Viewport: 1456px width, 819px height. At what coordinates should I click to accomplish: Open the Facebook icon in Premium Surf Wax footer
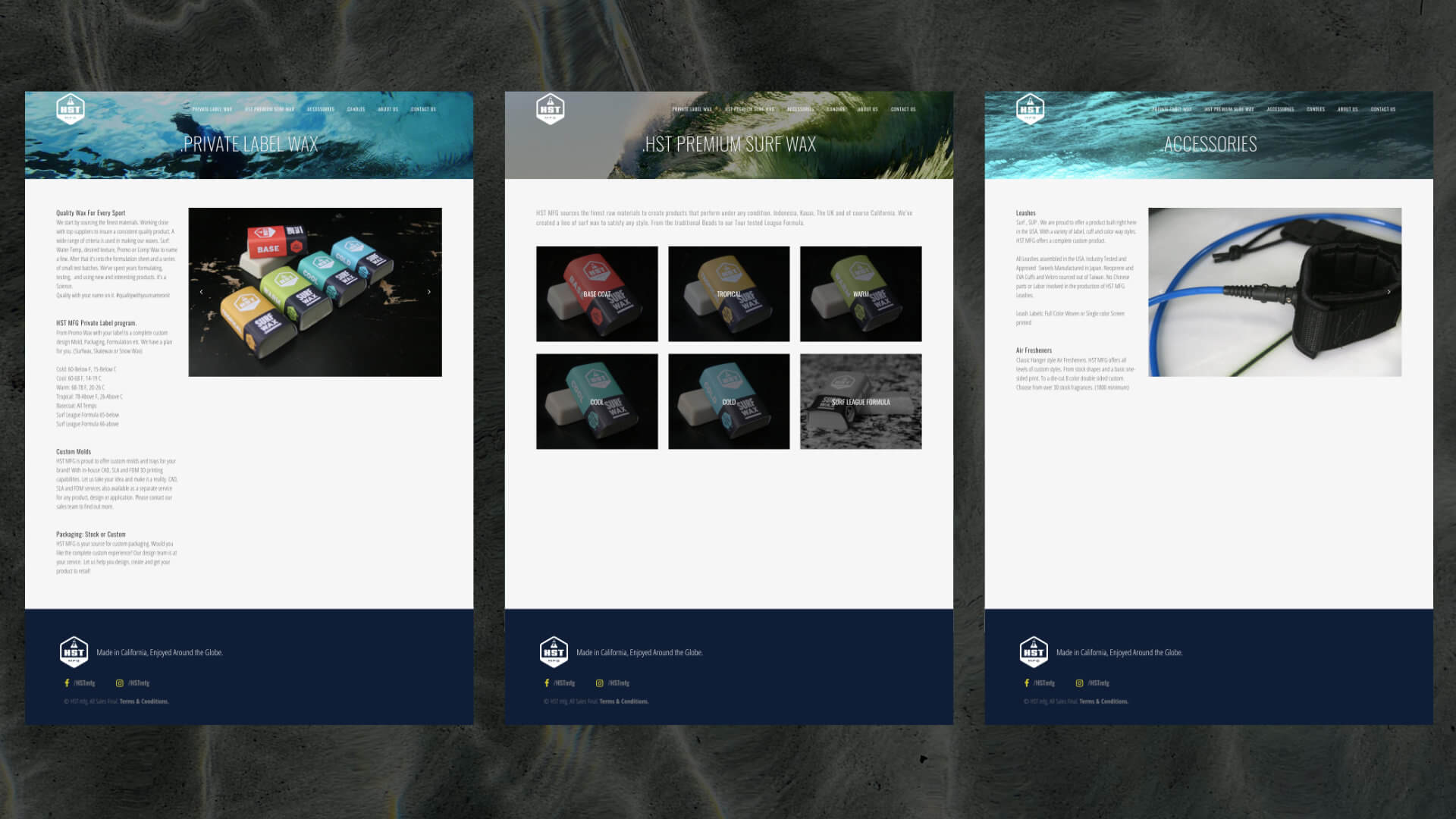pyautogui.click(x=547, y=683)
